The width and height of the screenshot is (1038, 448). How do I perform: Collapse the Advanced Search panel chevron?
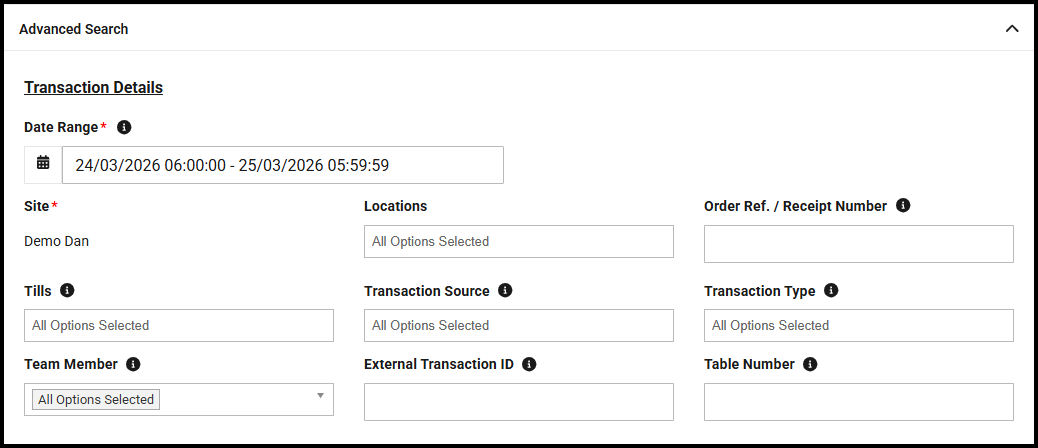tap(1012, 29)
